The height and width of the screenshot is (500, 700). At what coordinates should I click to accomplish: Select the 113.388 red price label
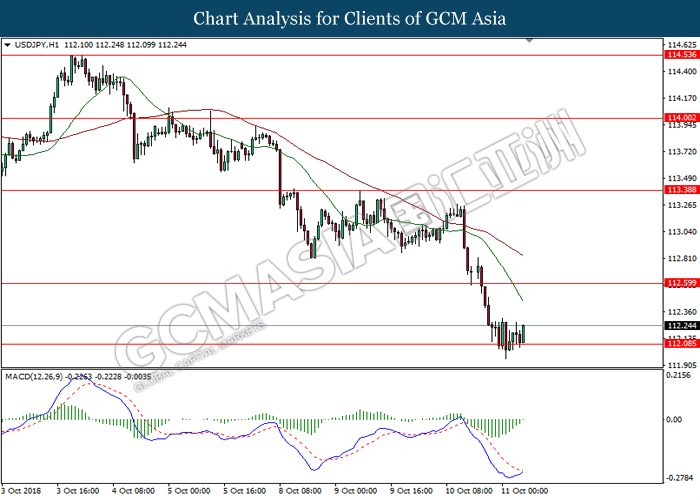[681, 190]
